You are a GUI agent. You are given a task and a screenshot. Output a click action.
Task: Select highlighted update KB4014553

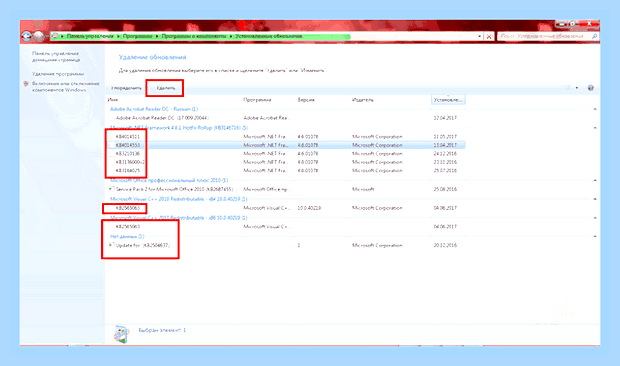pyautogui.click(x=286, y=145)
